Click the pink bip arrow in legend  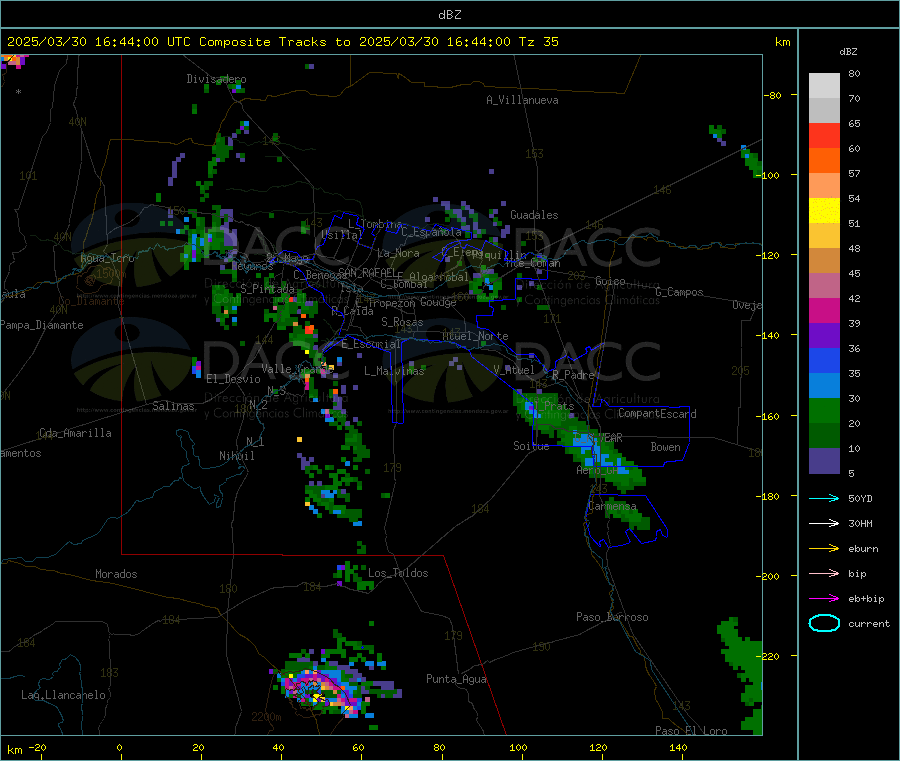[x=824, y=573]
